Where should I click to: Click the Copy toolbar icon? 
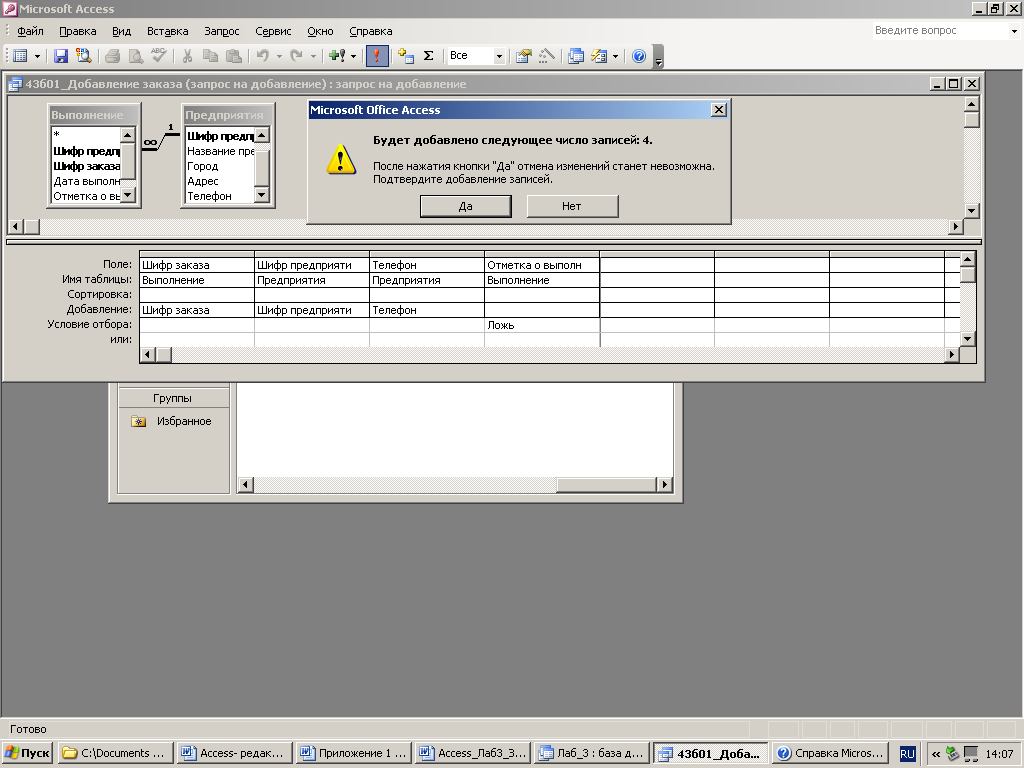click(210, 56)
